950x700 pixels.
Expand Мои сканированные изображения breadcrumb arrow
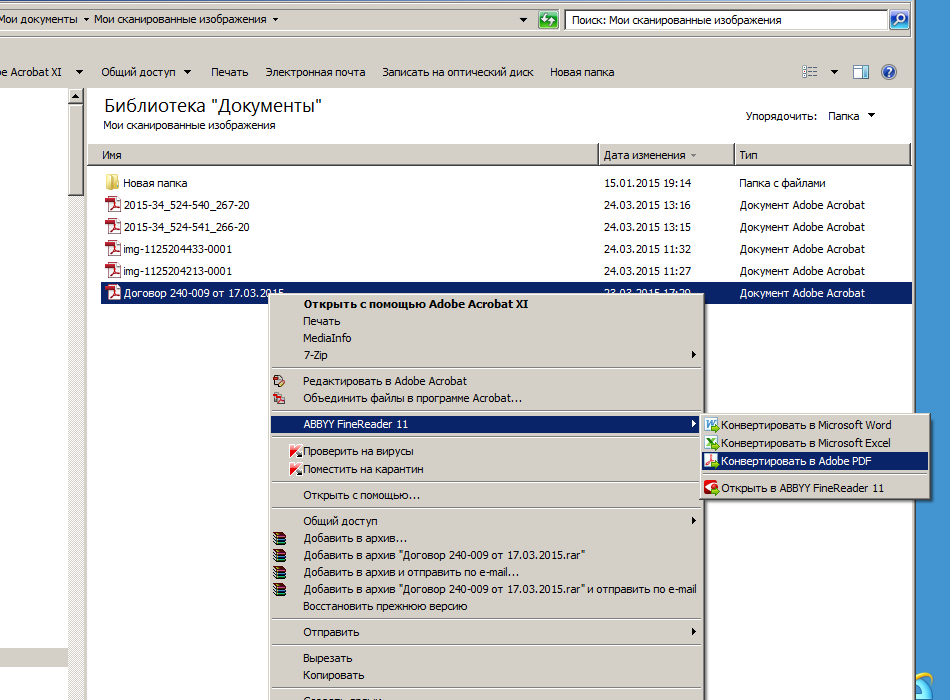[x=275, y=20]
